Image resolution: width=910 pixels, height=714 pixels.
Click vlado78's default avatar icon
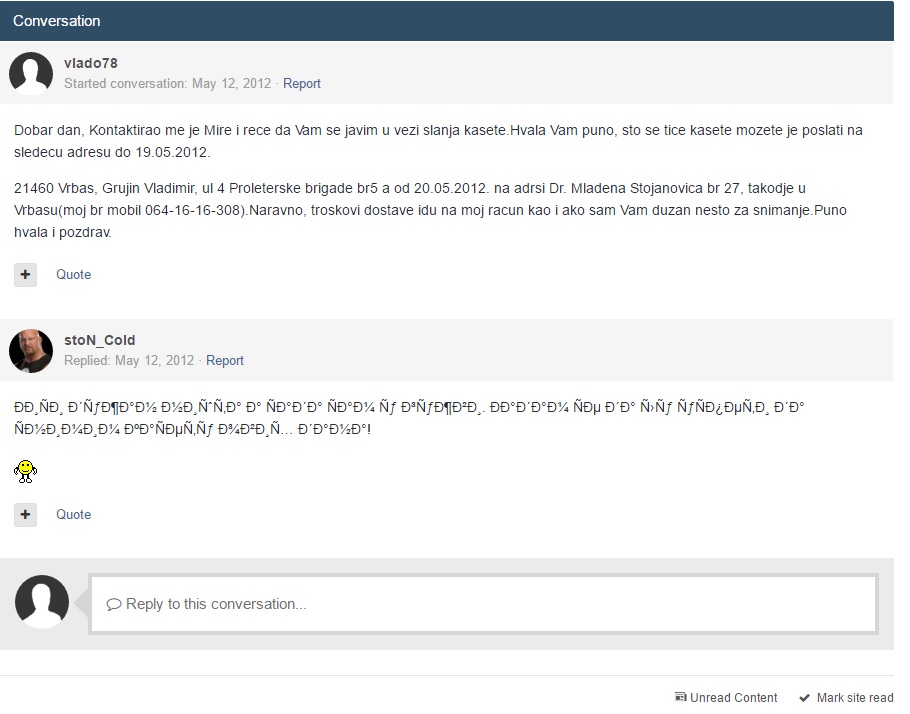tap(31, 74)
